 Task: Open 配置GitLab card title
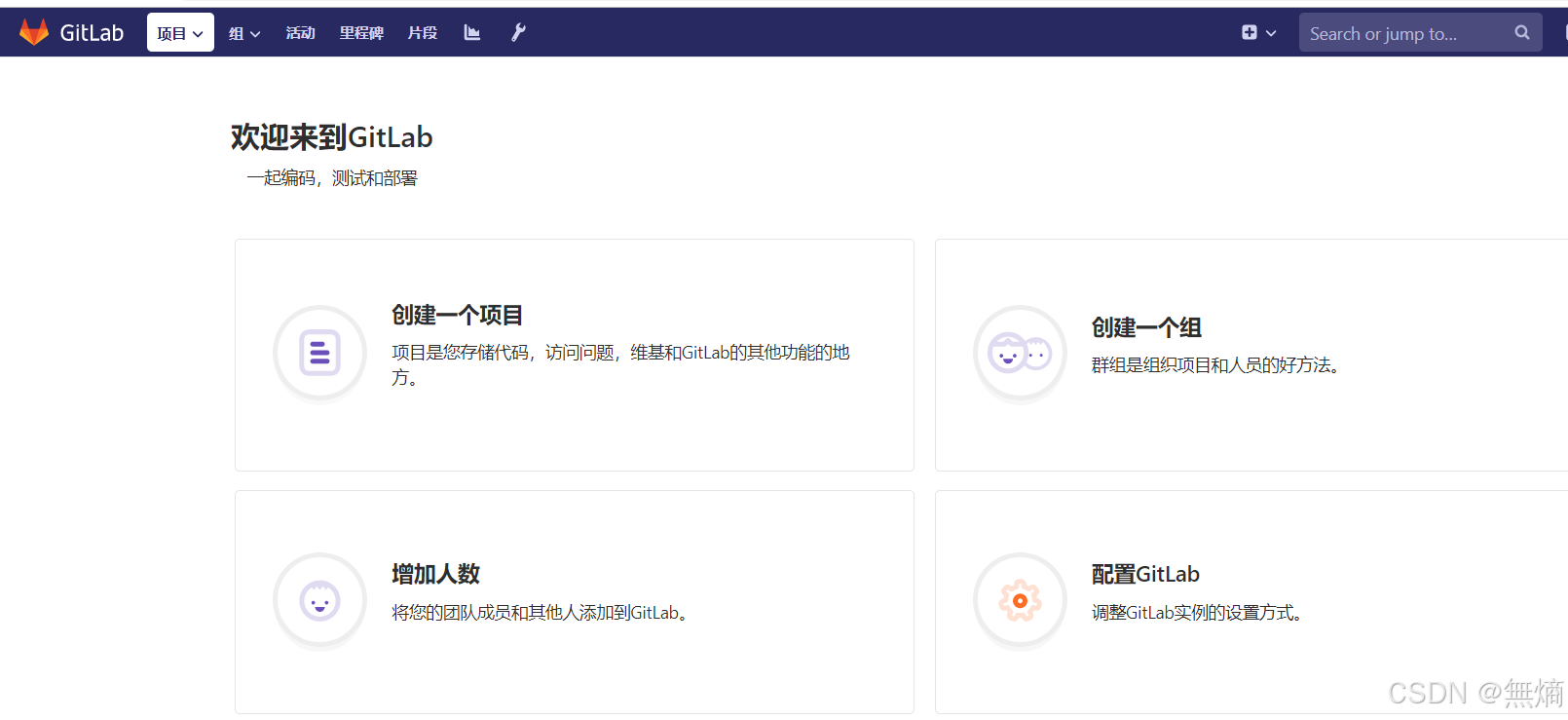point(1145,574)
